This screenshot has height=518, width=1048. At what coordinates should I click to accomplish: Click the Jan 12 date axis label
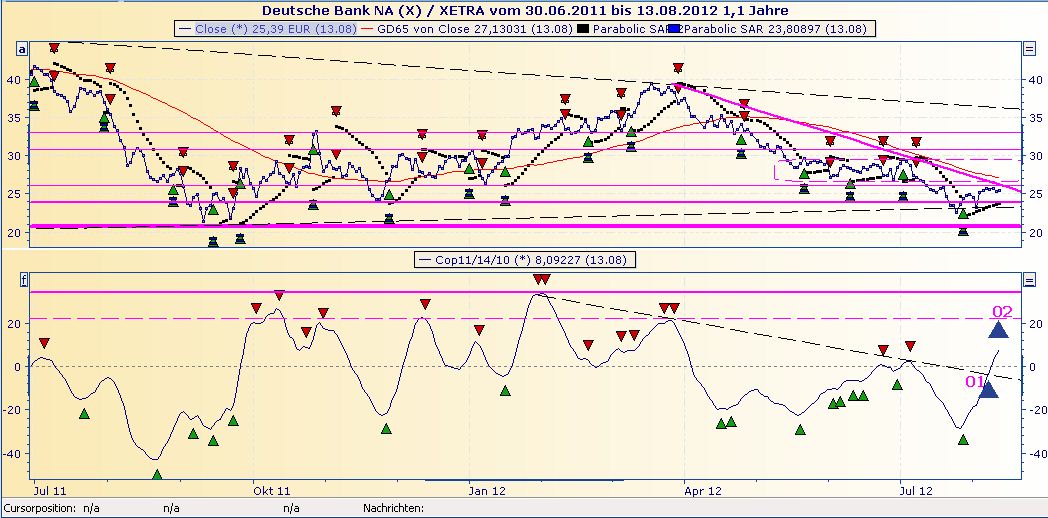489,490
